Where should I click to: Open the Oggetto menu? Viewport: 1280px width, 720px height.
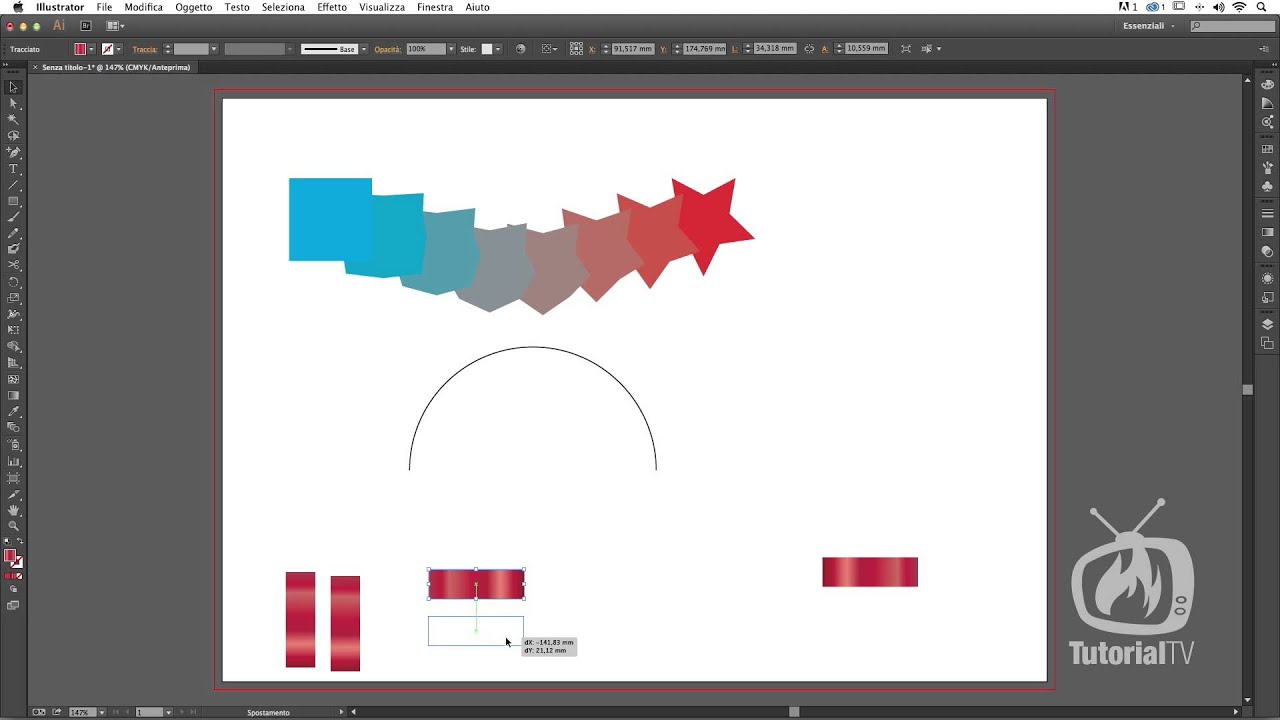tap(193, 7)
